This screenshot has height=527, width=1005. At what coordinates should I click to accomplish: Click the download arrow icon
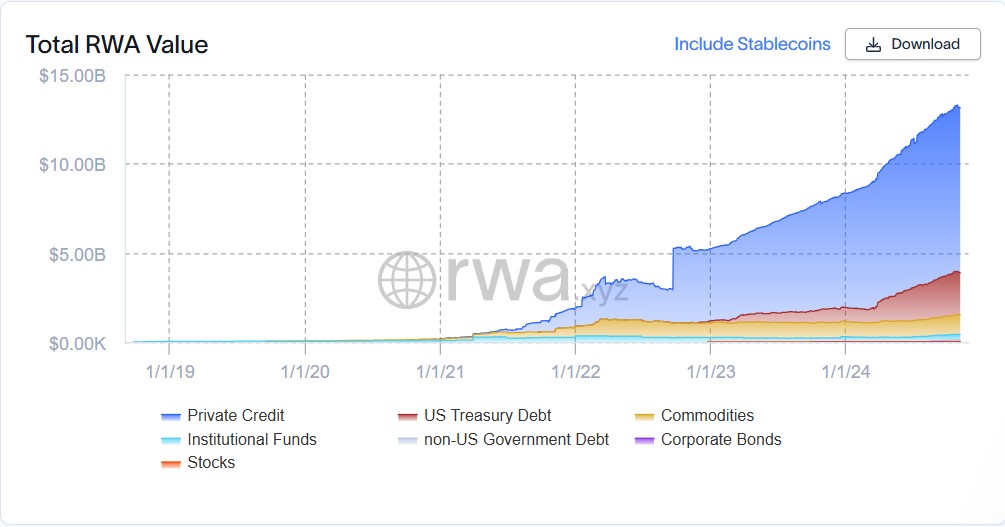[x=873, y=45]
